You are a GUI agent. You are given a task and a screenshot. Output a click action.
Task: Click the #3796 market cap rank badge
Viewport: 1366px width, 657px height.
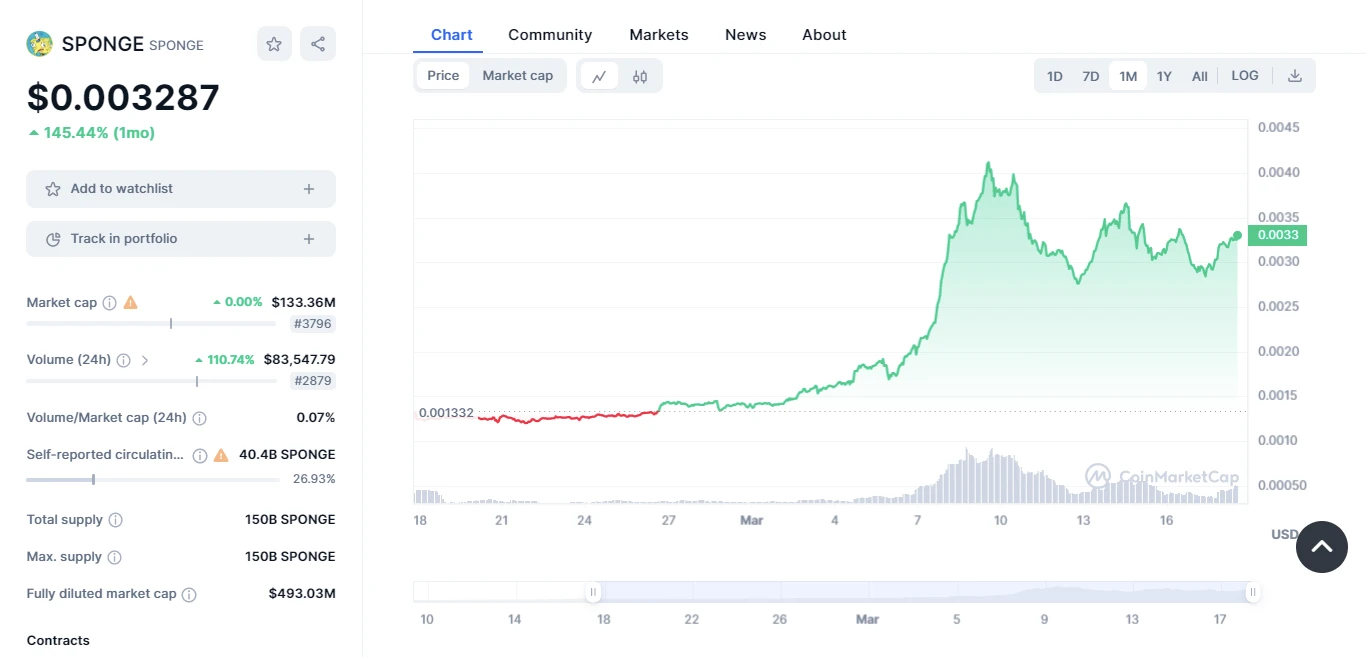(313, 324)
